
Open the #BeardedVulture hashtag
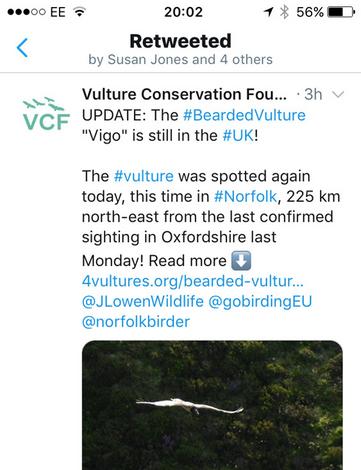[x=244, y=115]
